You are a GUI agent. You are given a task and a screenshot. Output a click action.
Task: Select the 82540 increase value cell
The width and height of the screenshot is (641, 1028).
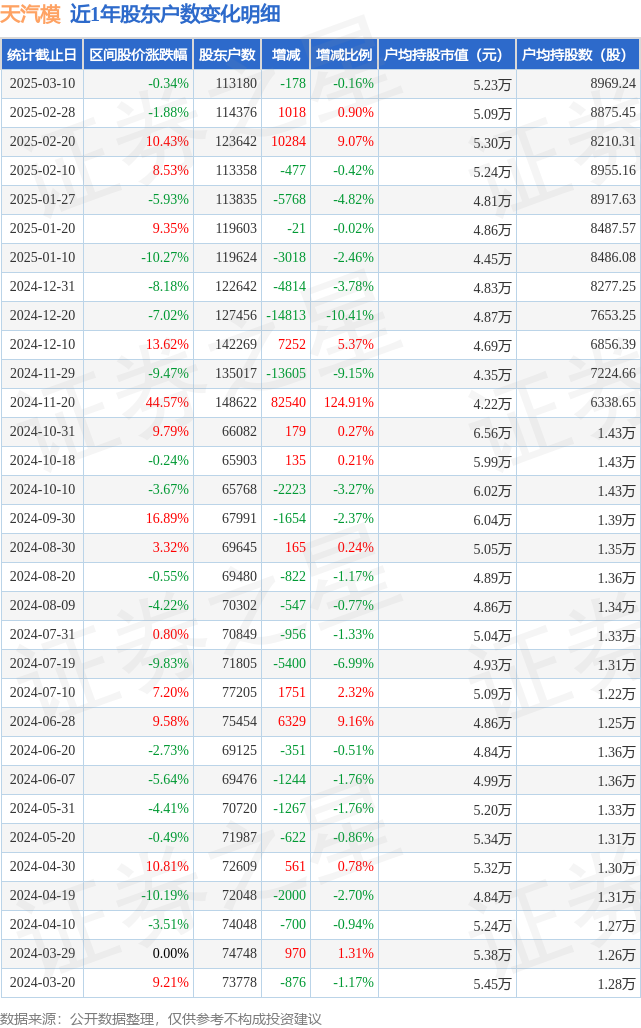288,403
